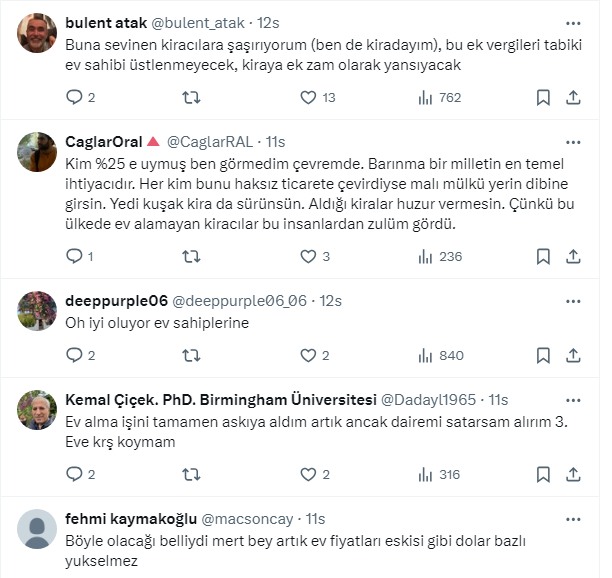Bookmark bulent atak's tweet

pyautogui.click(x=543, y=97)
